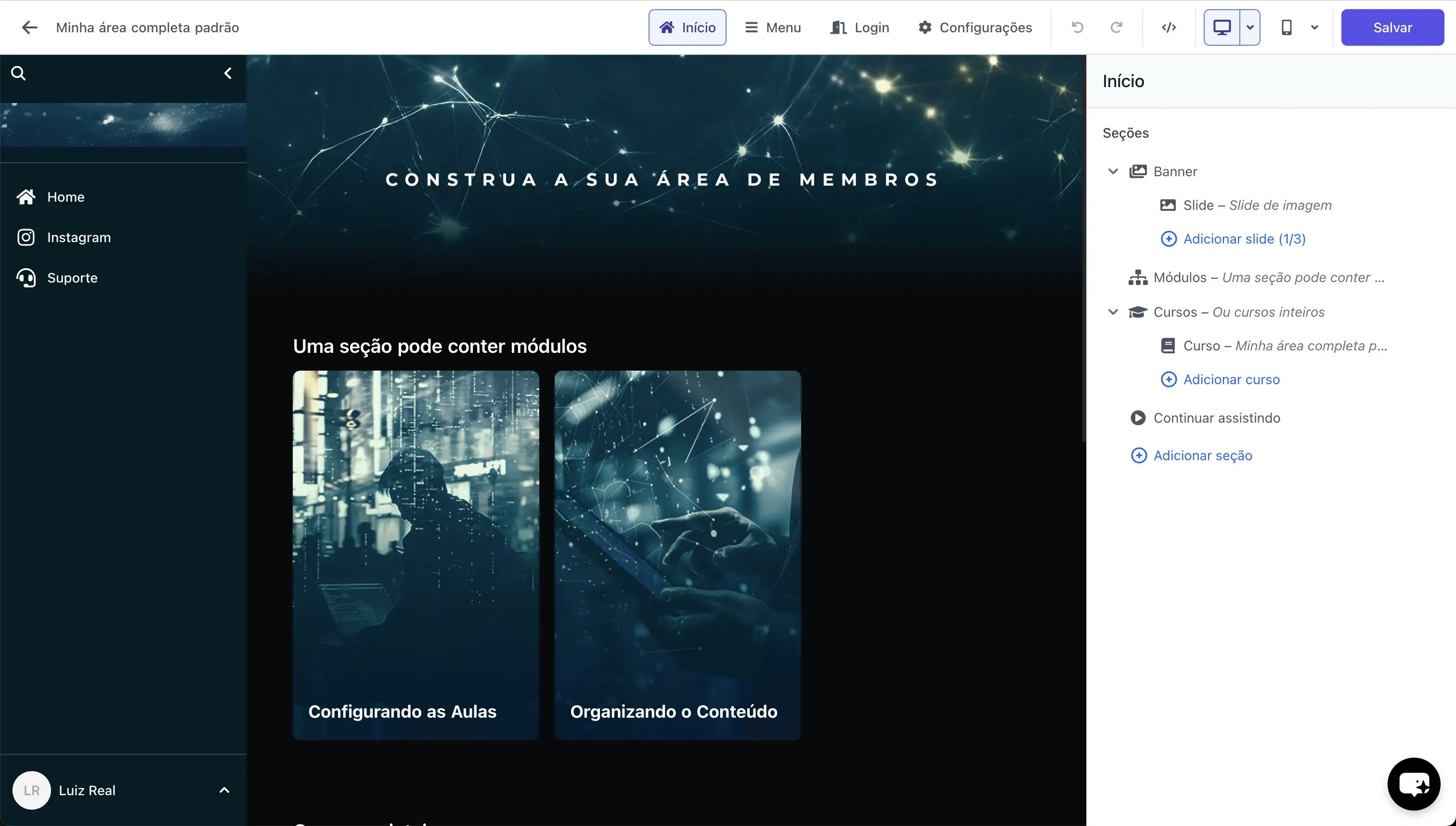Click the search icon in the sidebar
The height and width of the screenshot is (826, 1456).
pos(18,73)
